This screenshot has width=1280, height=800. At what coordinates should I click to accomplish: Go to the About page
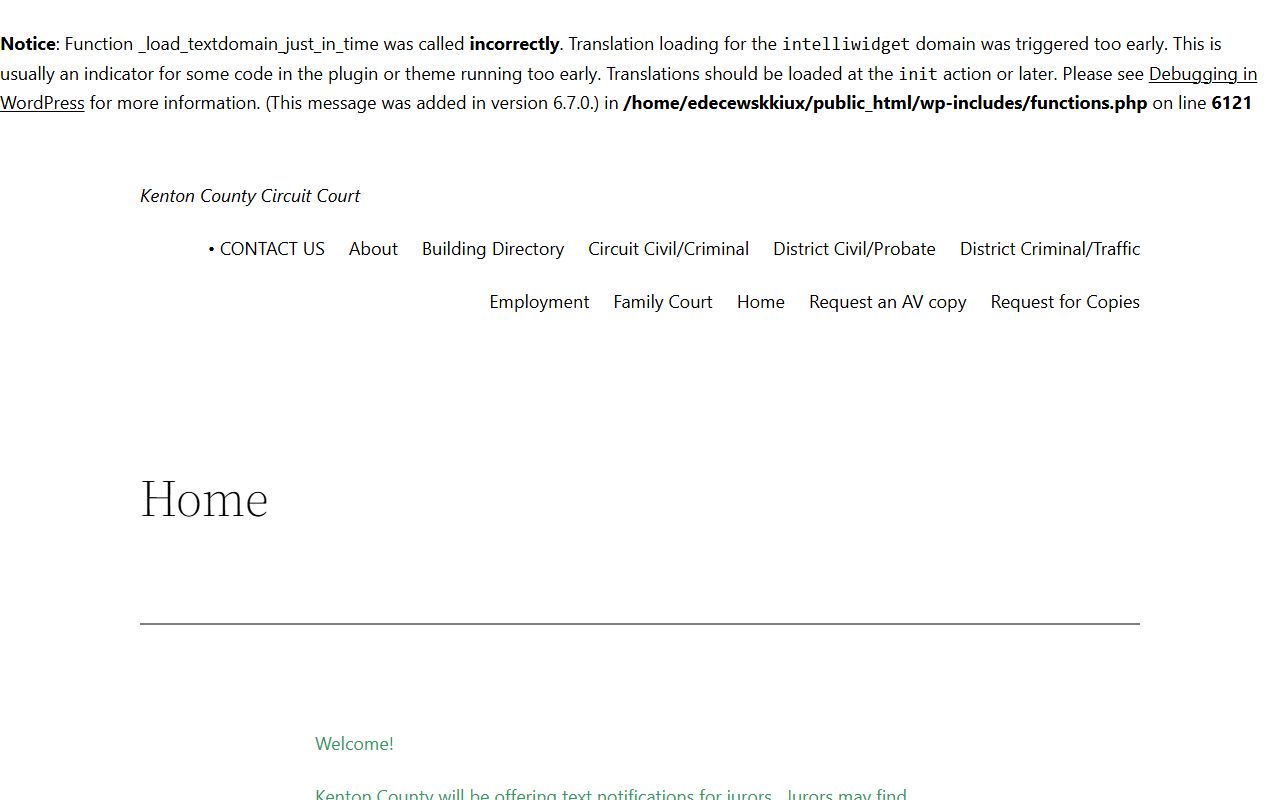(373, 249)
